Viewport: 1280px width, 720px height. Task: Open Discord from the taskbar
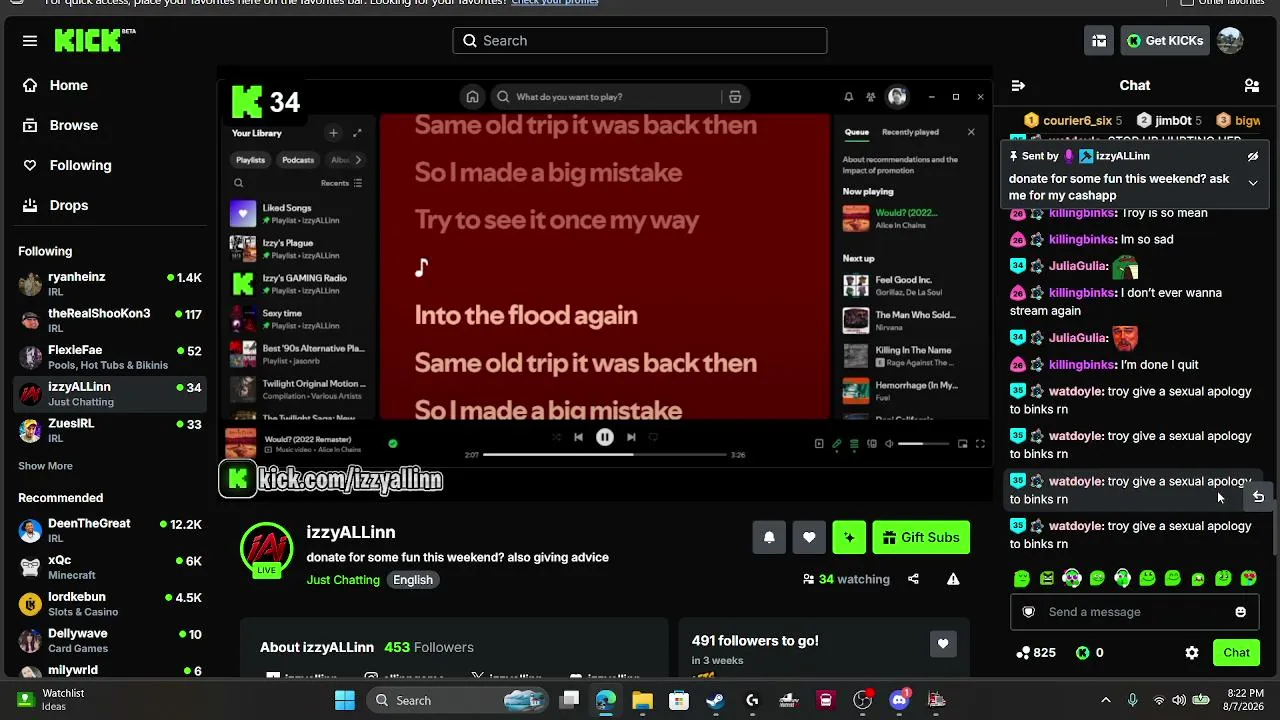899,700
